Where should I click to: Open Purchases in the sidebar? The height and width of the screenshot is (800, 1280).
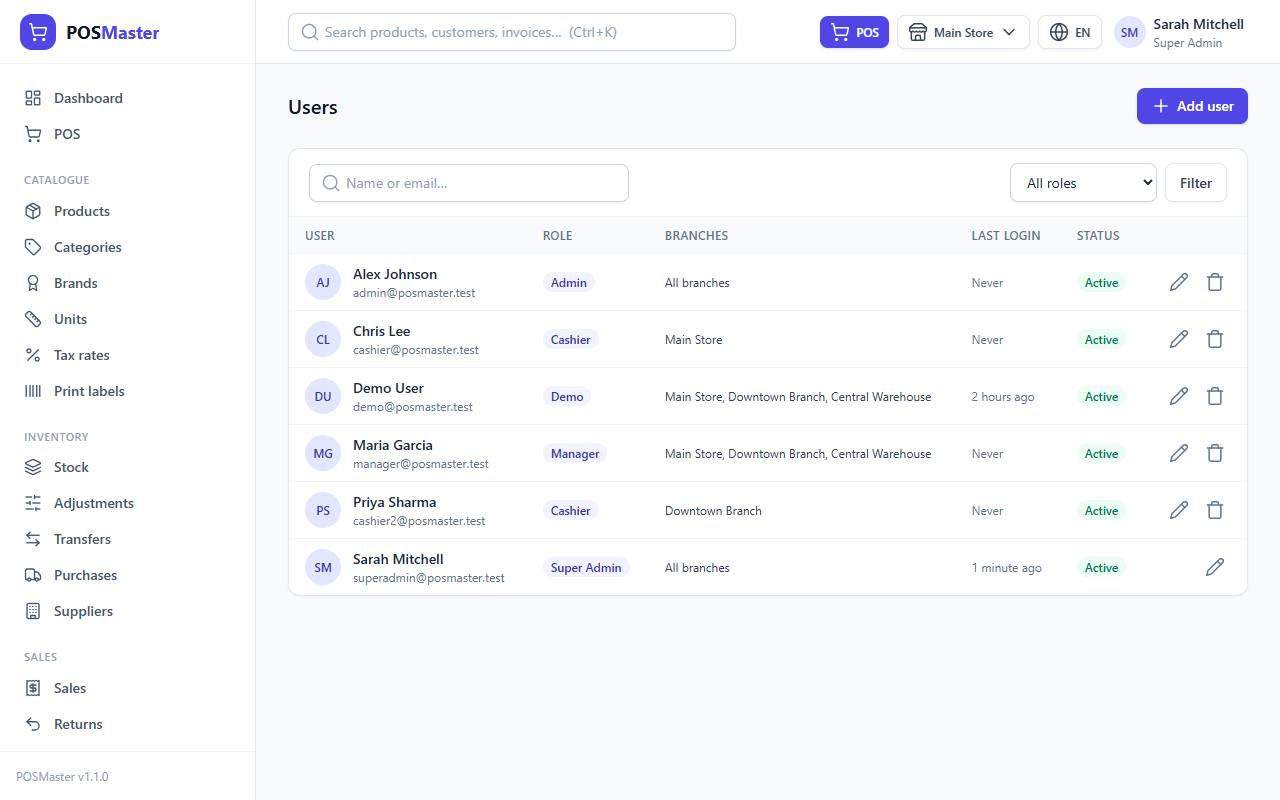[127, 575]
